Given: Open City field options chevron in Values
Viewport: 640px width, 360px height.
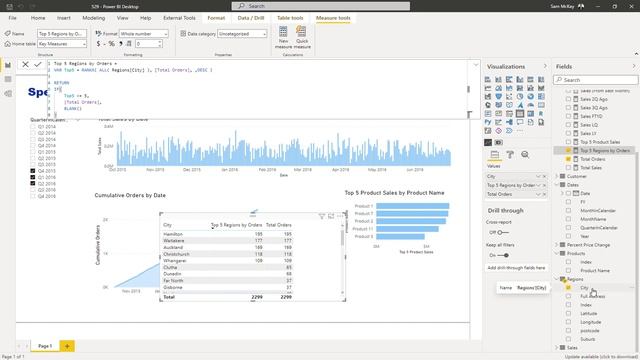Looking at the screenshot, I should [x=538, y=176].
